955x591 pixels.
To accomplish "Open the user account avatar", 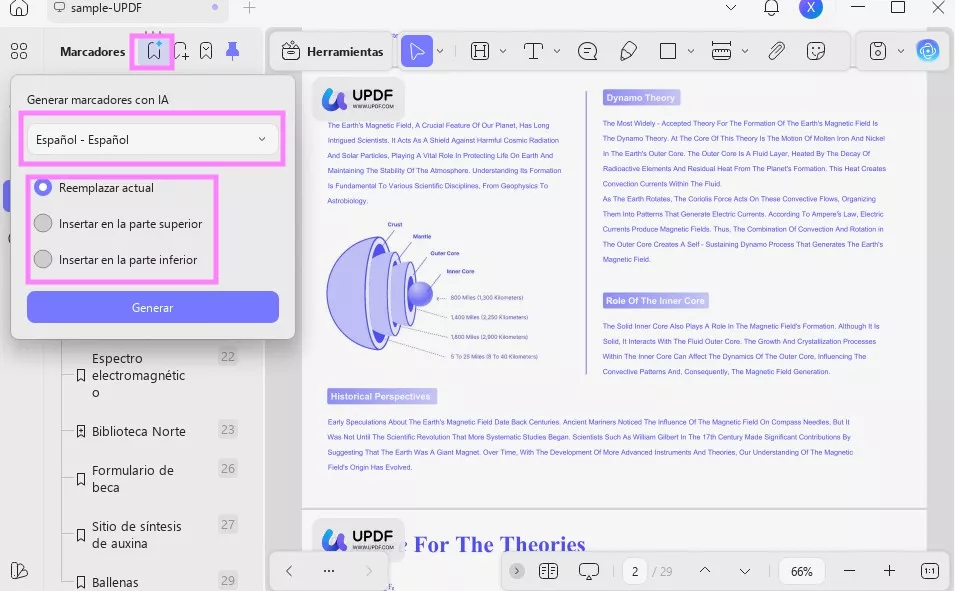I will pyautogui.click(x=811, y=7).
